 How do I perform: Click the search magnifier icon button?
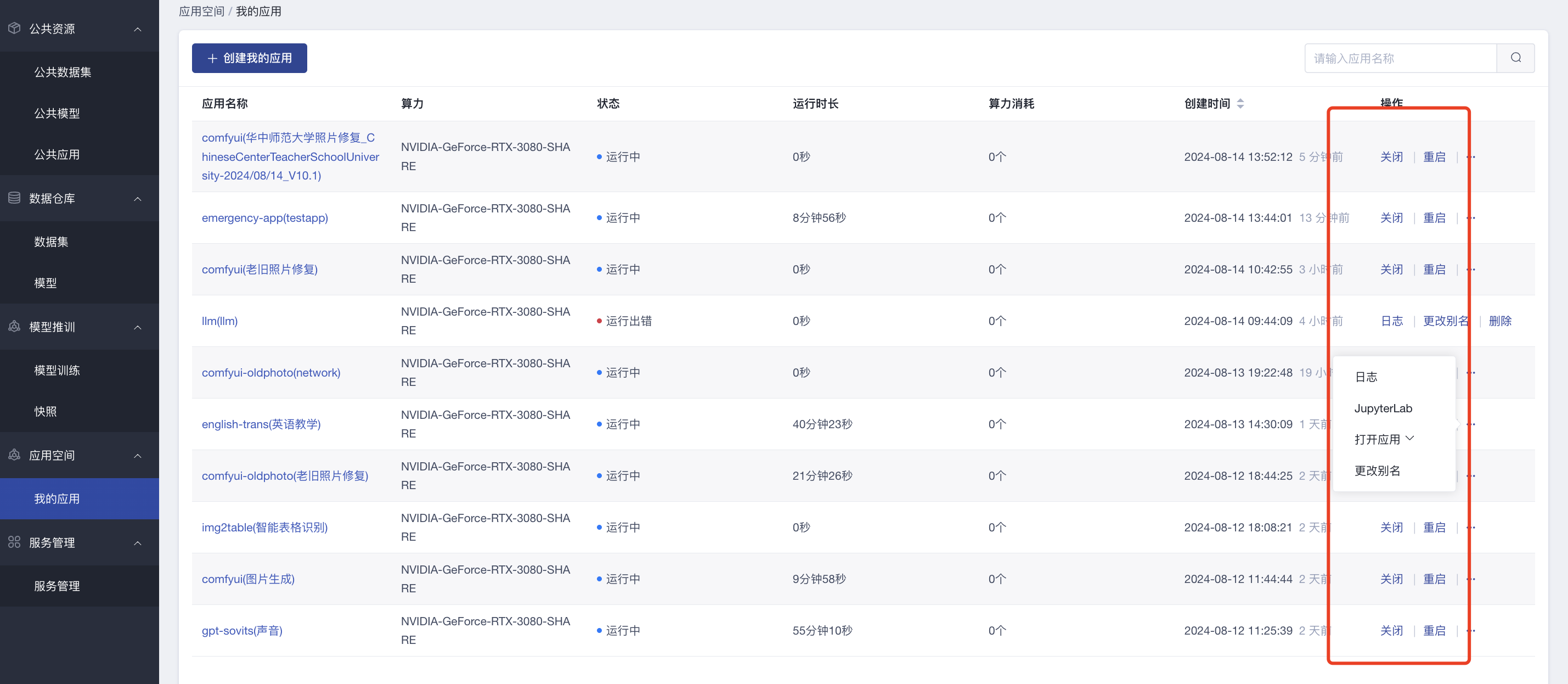click(x=1515, y=58)
